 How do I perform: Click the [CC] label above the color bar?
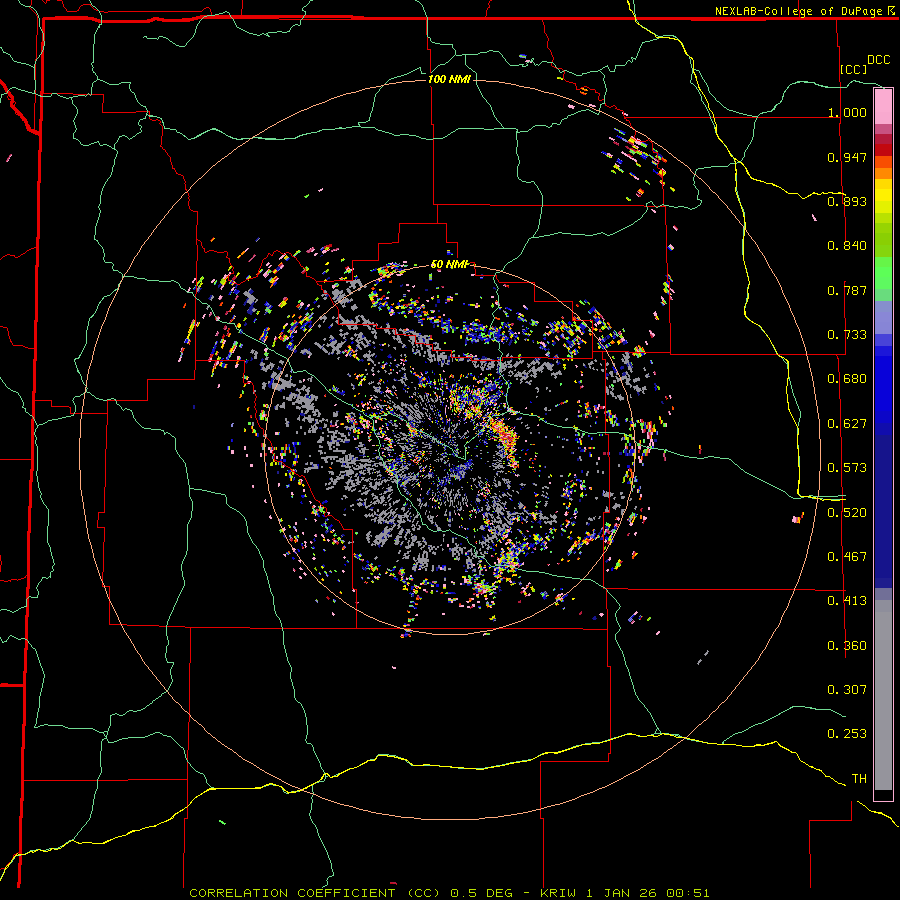[x=853, y=69]
